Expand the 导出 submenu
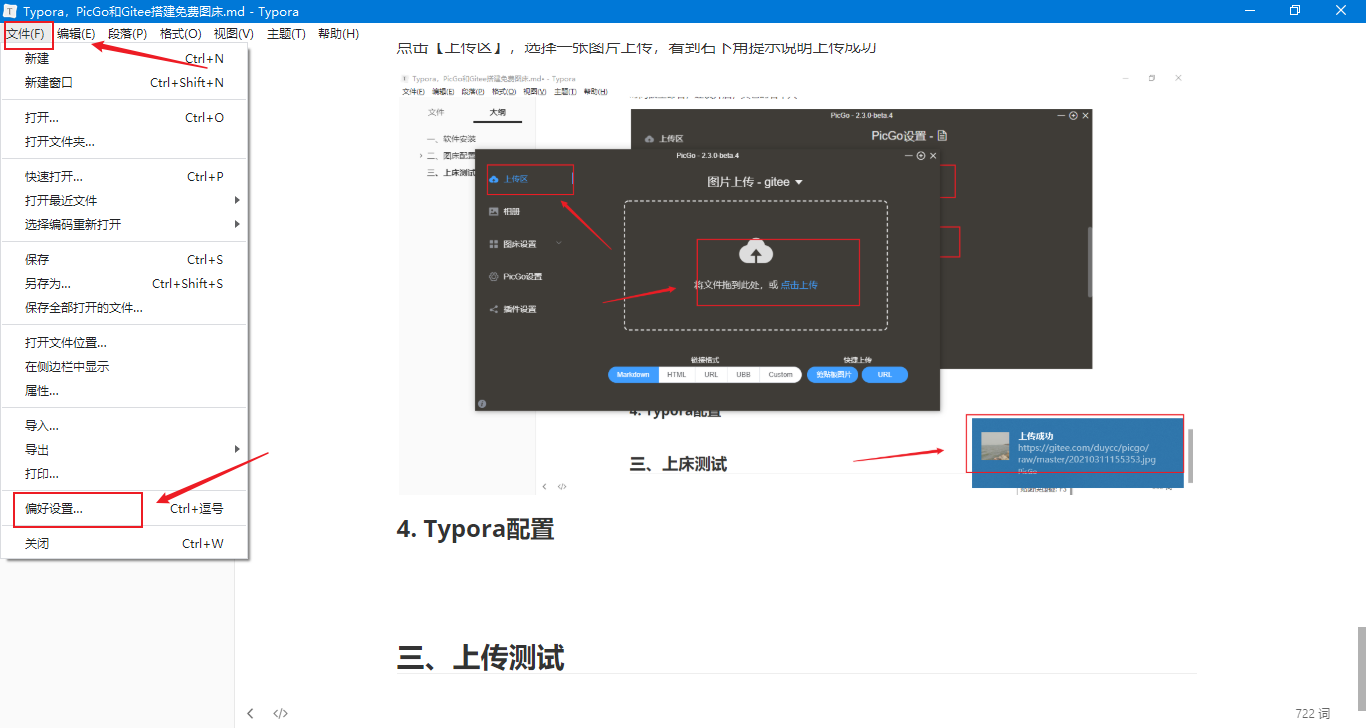Image resolution: width=1366 pixels, height=728 pixels. coord(124,449)
